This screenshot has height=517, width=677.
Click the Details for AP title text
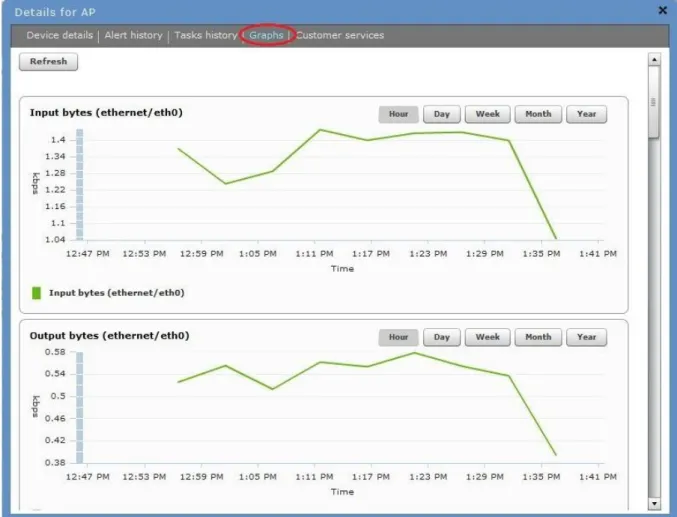pos(55,12)
